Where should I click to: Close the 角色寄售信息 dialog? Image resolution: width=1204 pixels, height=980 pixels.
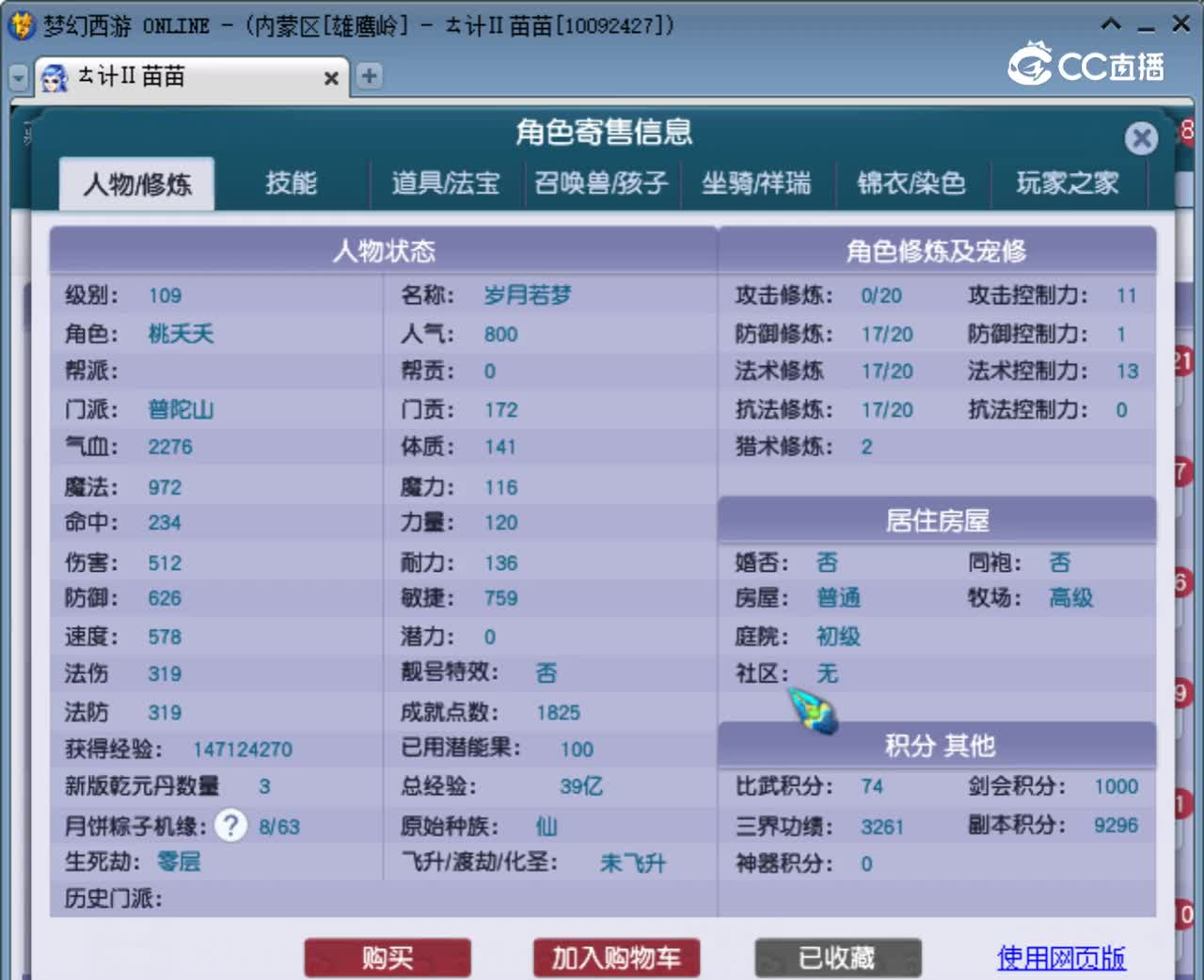[1141, 139]
